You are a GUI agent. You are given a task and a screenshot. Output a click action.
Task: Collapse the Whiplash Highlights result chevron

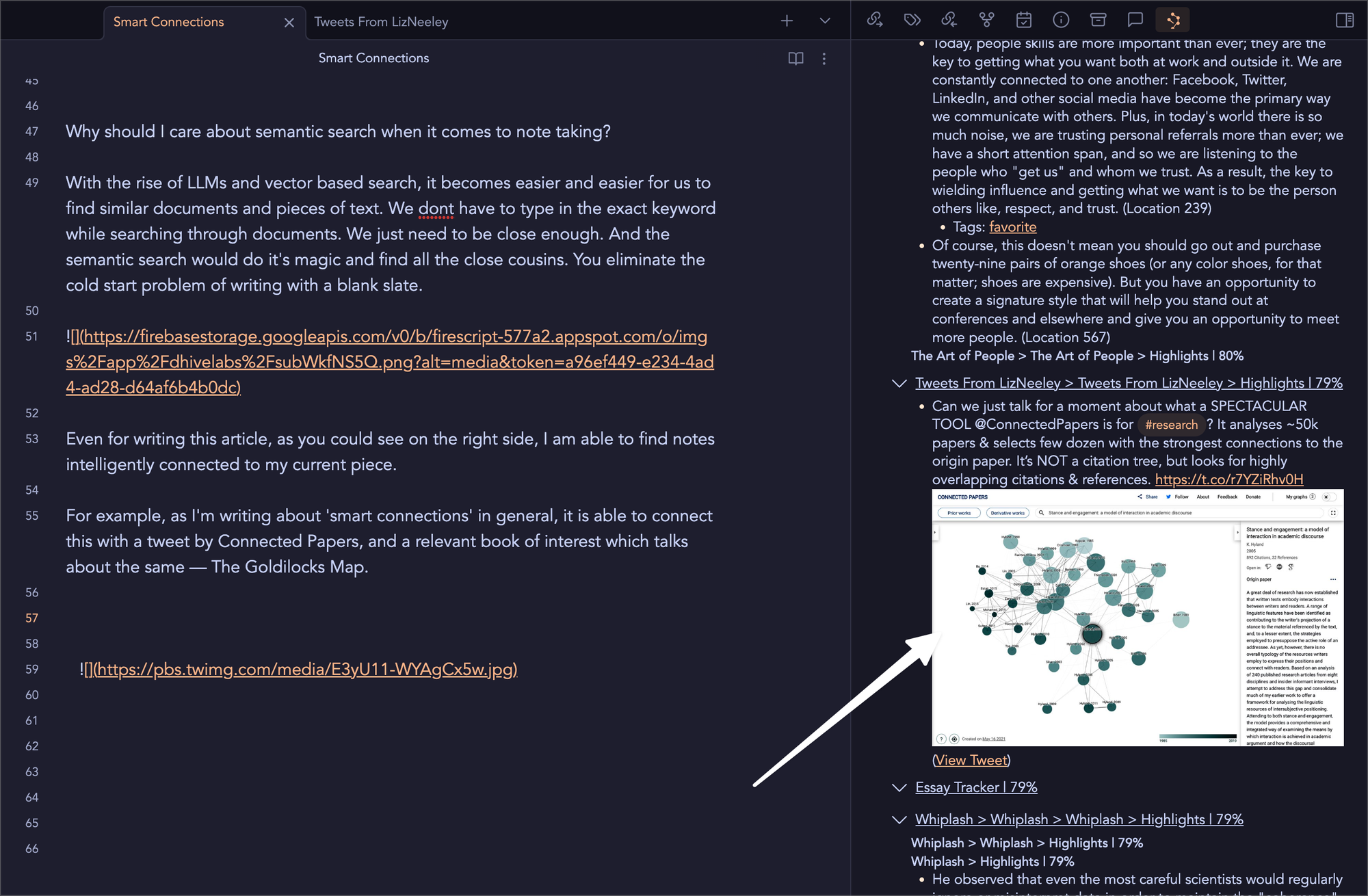click(899, 820)
